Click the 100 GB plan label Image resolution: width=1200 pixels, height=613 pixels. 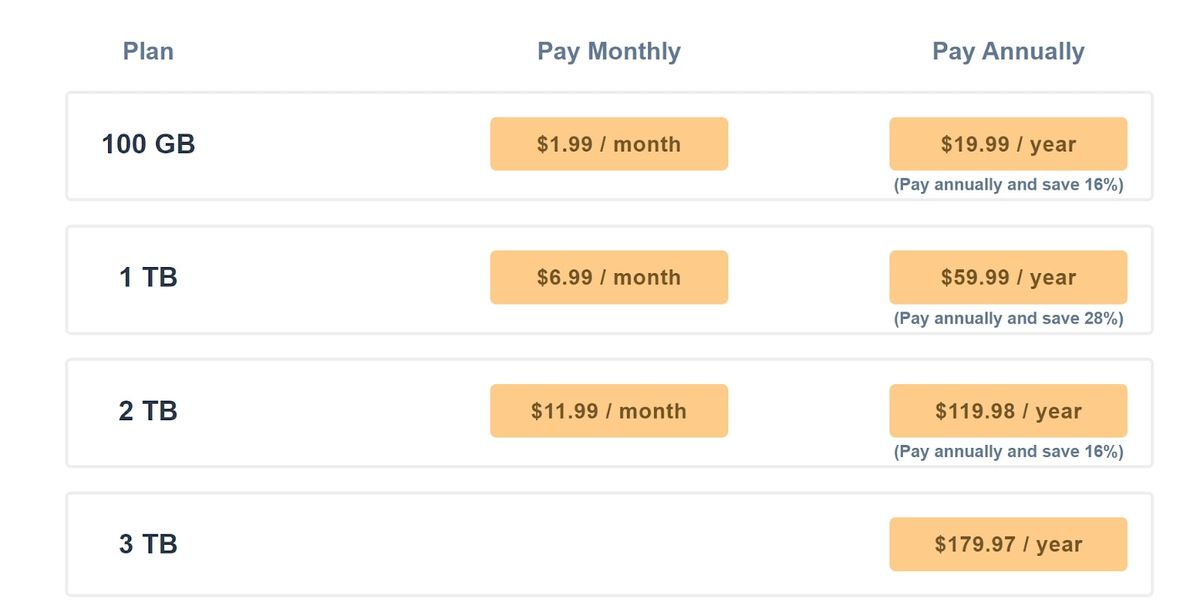148,144
